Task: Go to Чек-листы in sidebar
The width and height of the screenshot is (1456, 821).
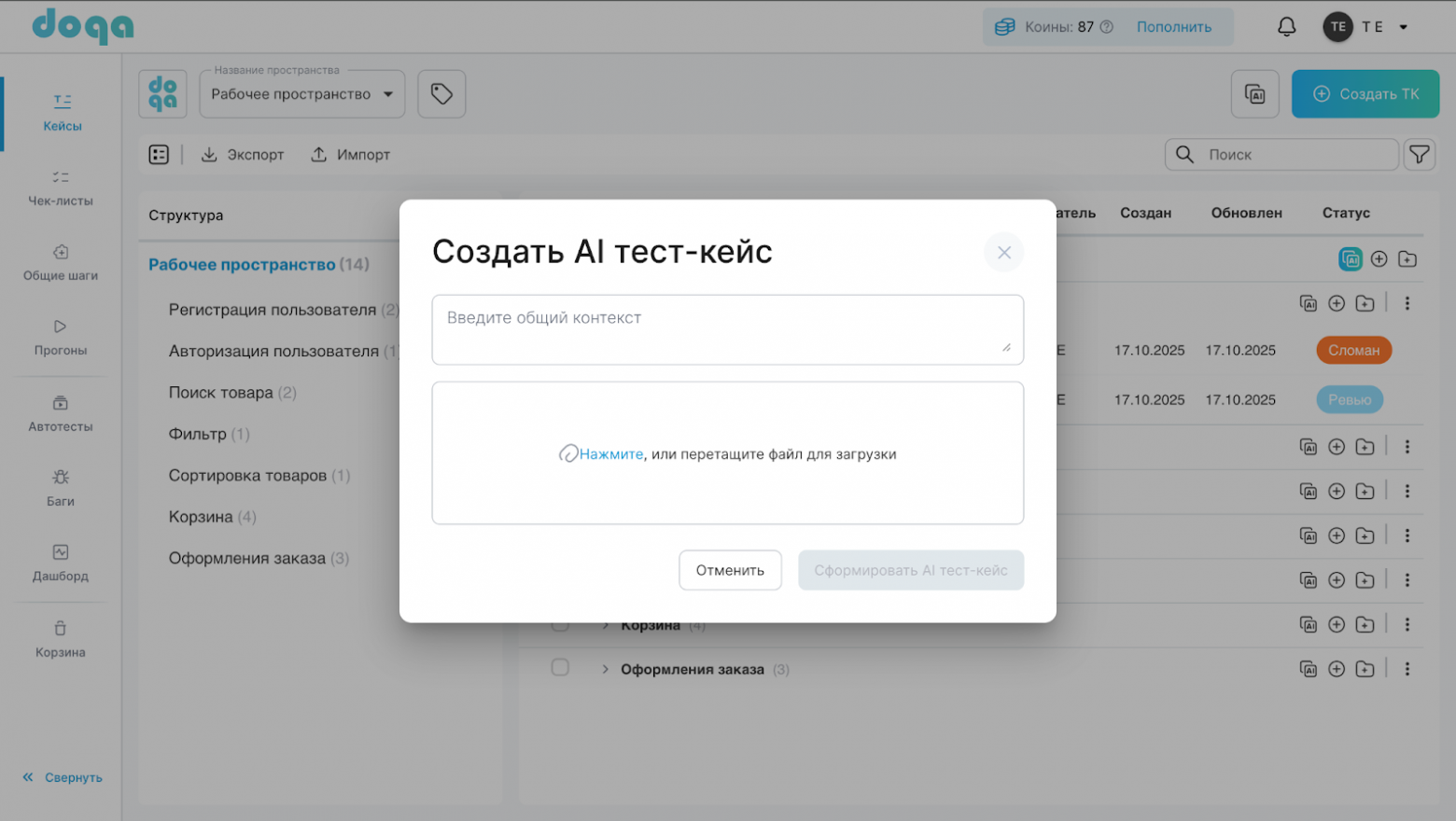Action: (61, 188)
